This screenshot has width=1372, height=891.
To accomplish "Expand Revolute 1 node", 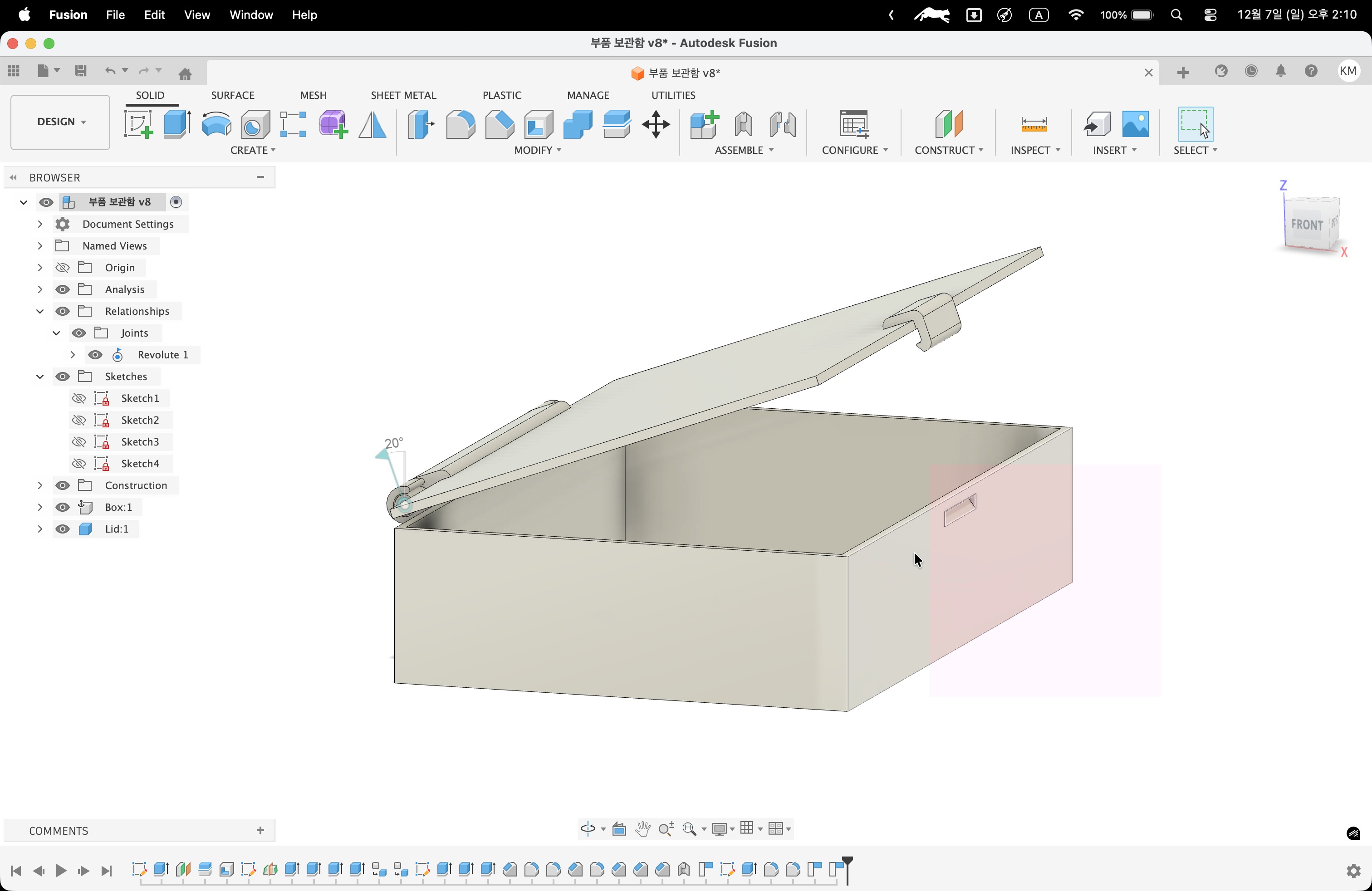I will tap(73, 355).
